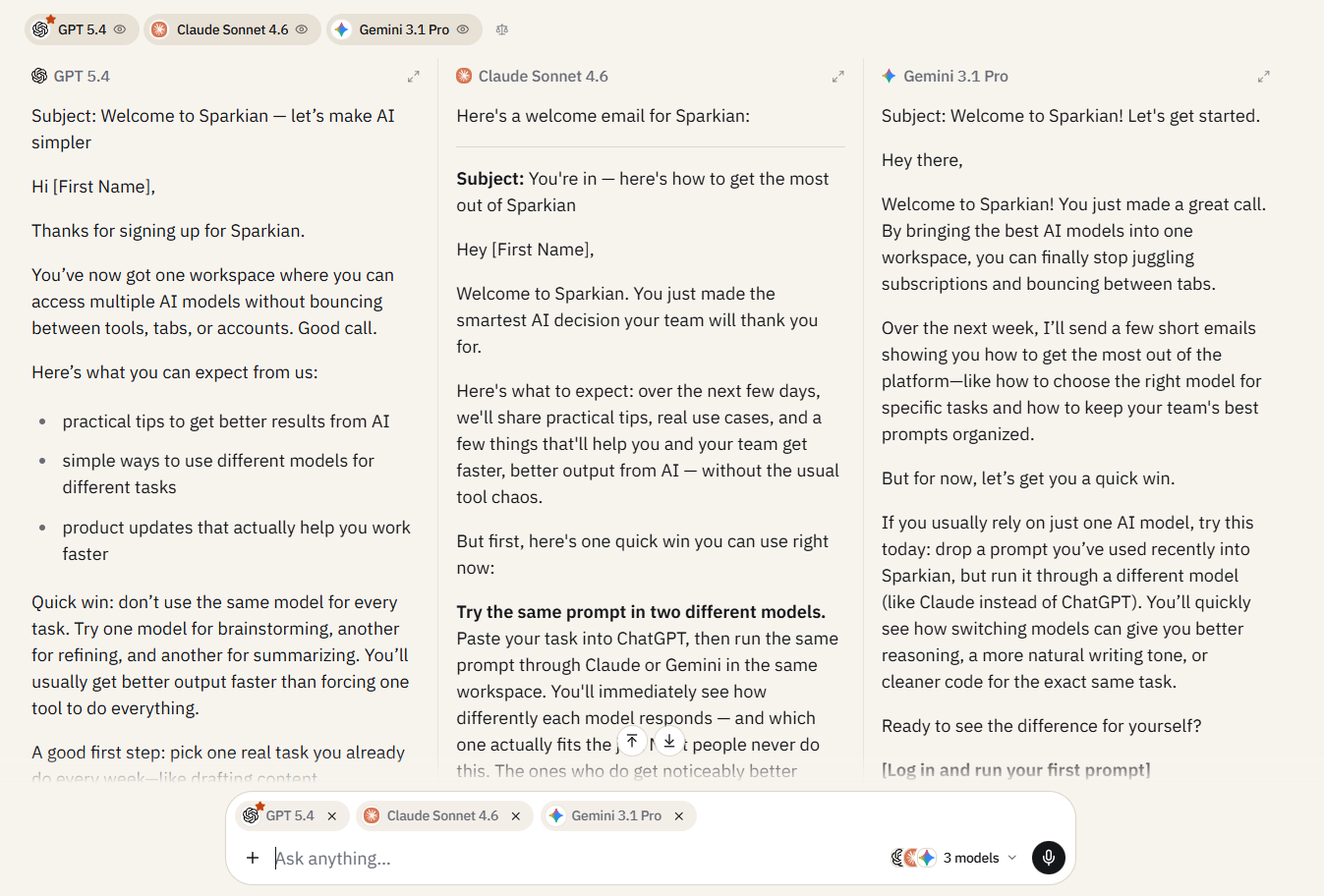Focus the Ask anything input field
The height and width of the screenshot is (896, 1324).
click(x=575, y=858)
